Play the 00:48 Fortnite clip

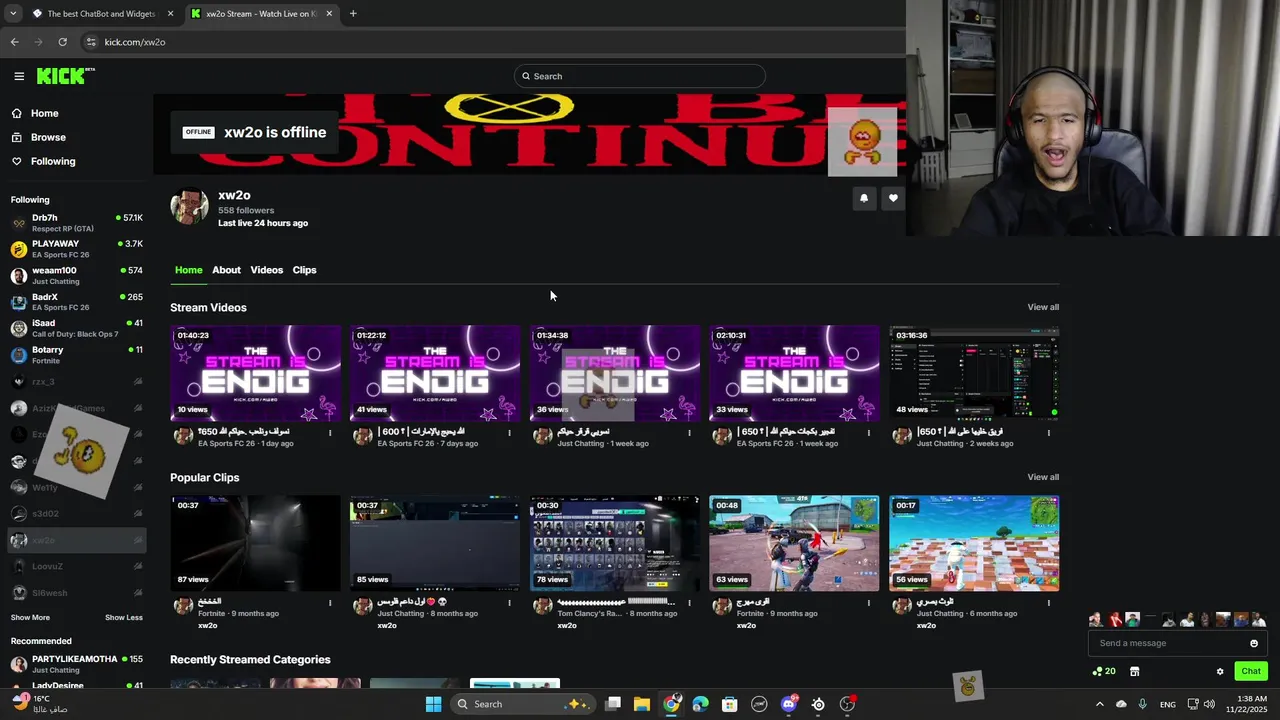click(794, 543)
